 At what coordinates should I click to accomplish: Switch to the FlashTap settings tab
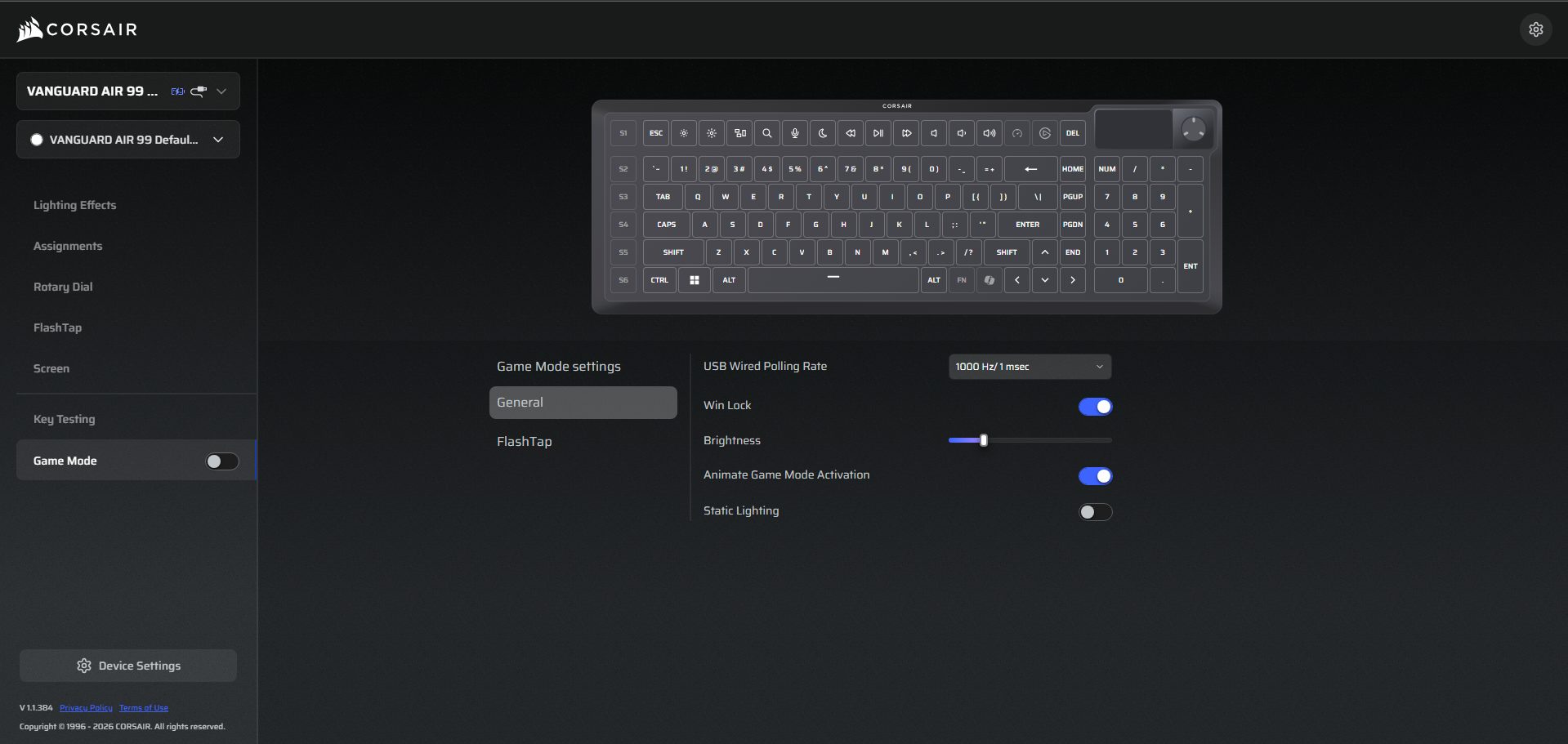pos(525,441)
